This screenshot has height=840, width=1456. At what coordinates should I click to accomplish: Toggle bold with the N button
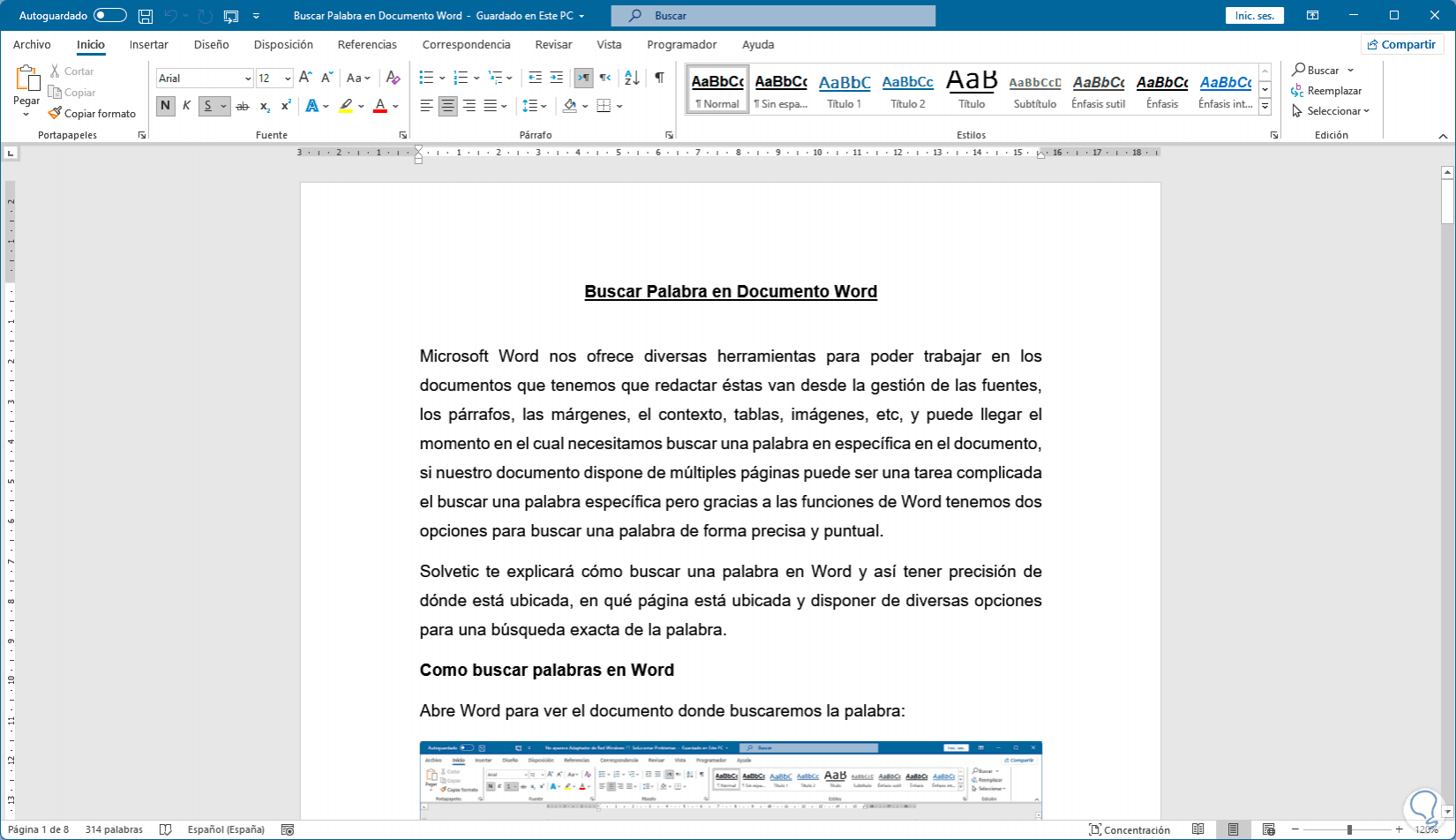[165, 106]
